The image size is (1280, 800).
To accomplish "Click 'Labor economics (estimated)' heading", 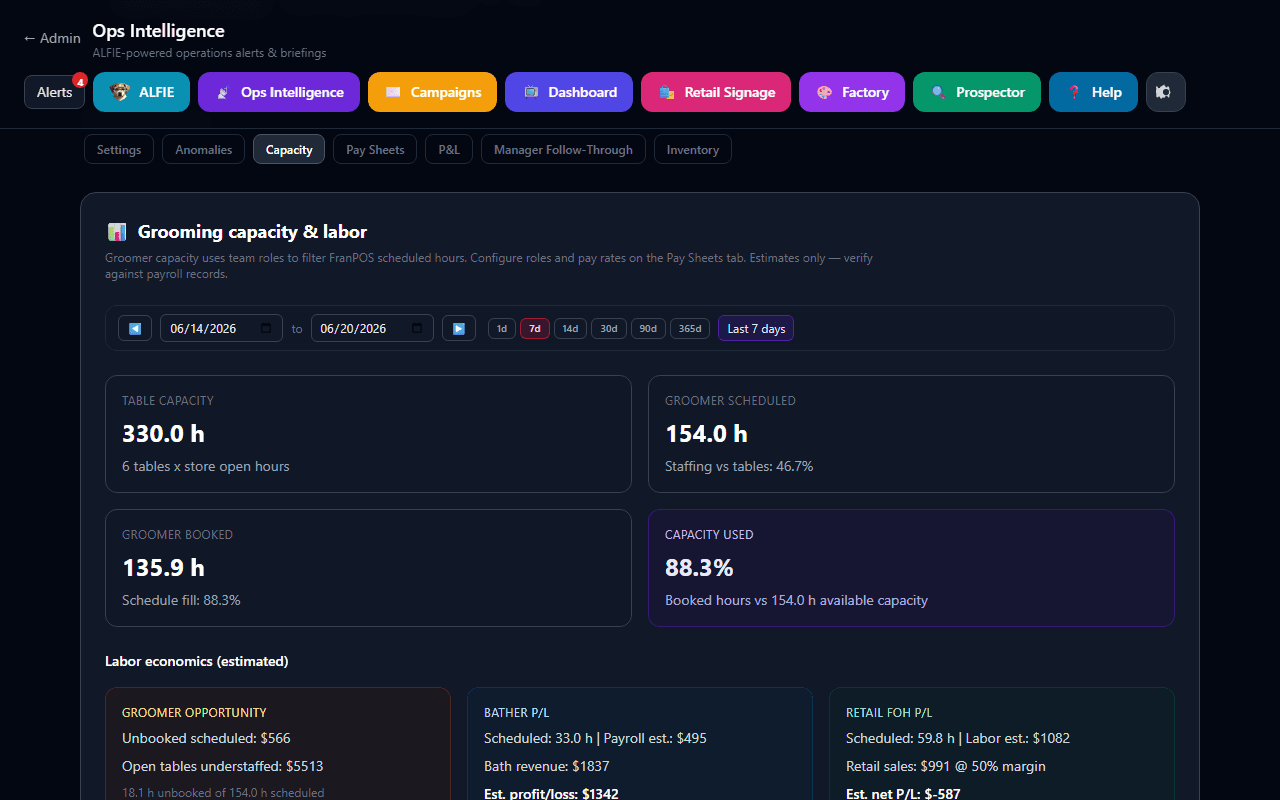I will pos(197,661).
